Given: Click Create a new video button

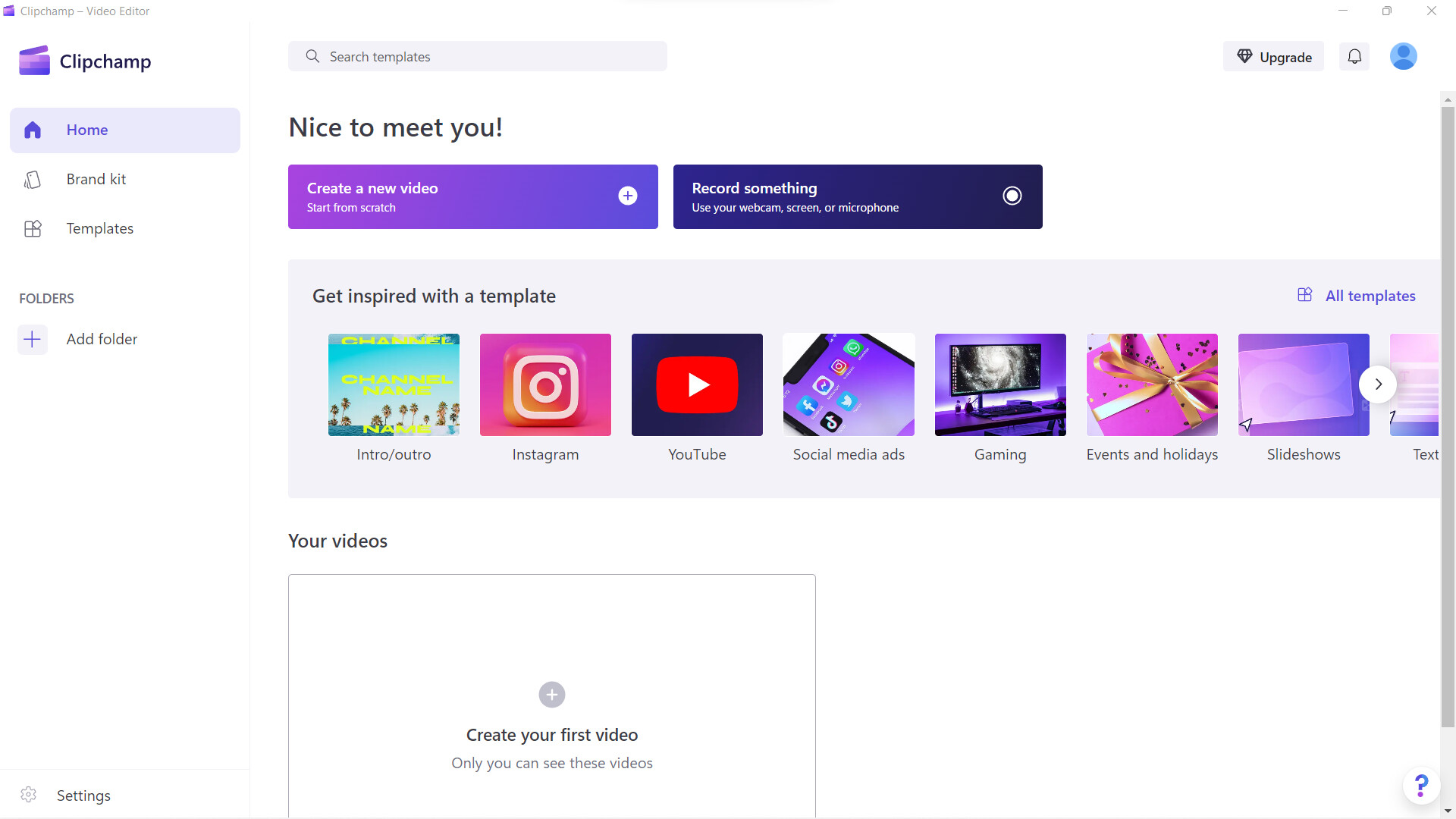Looking at the screenshot, I should tap(472, 196).
